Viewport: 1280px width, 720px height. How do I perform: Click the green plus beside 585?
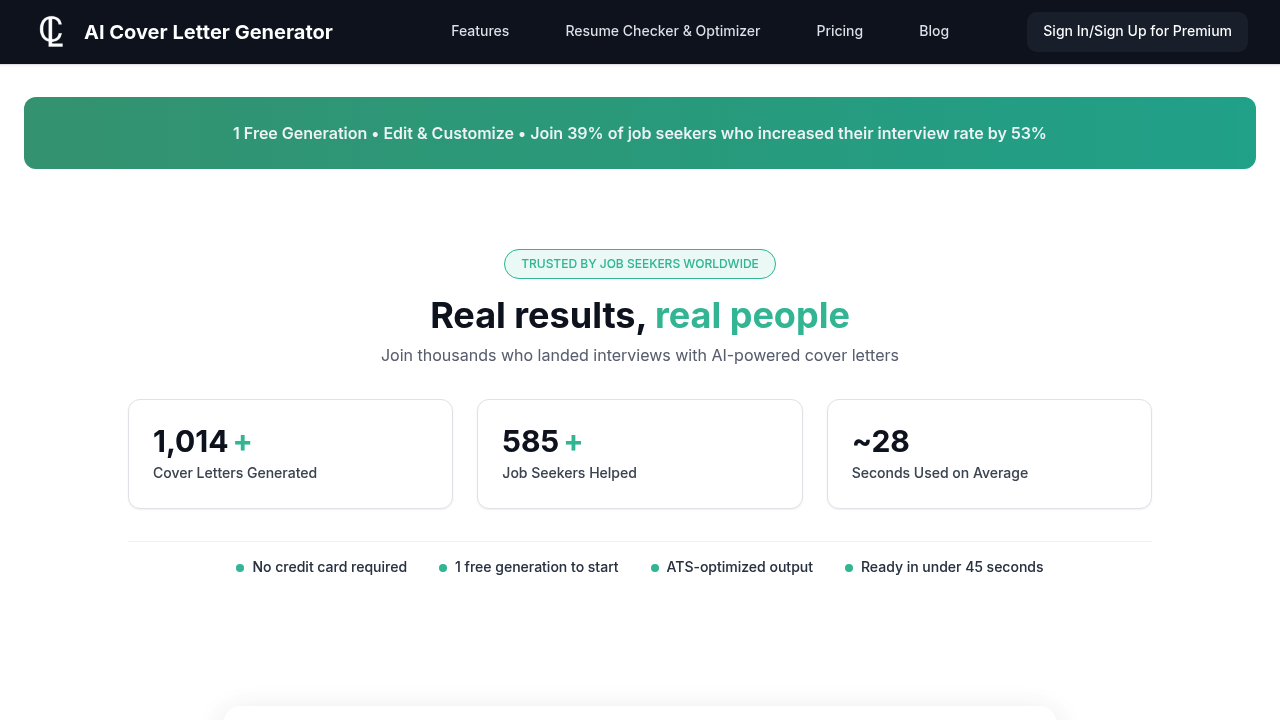(x=573, y=441)
